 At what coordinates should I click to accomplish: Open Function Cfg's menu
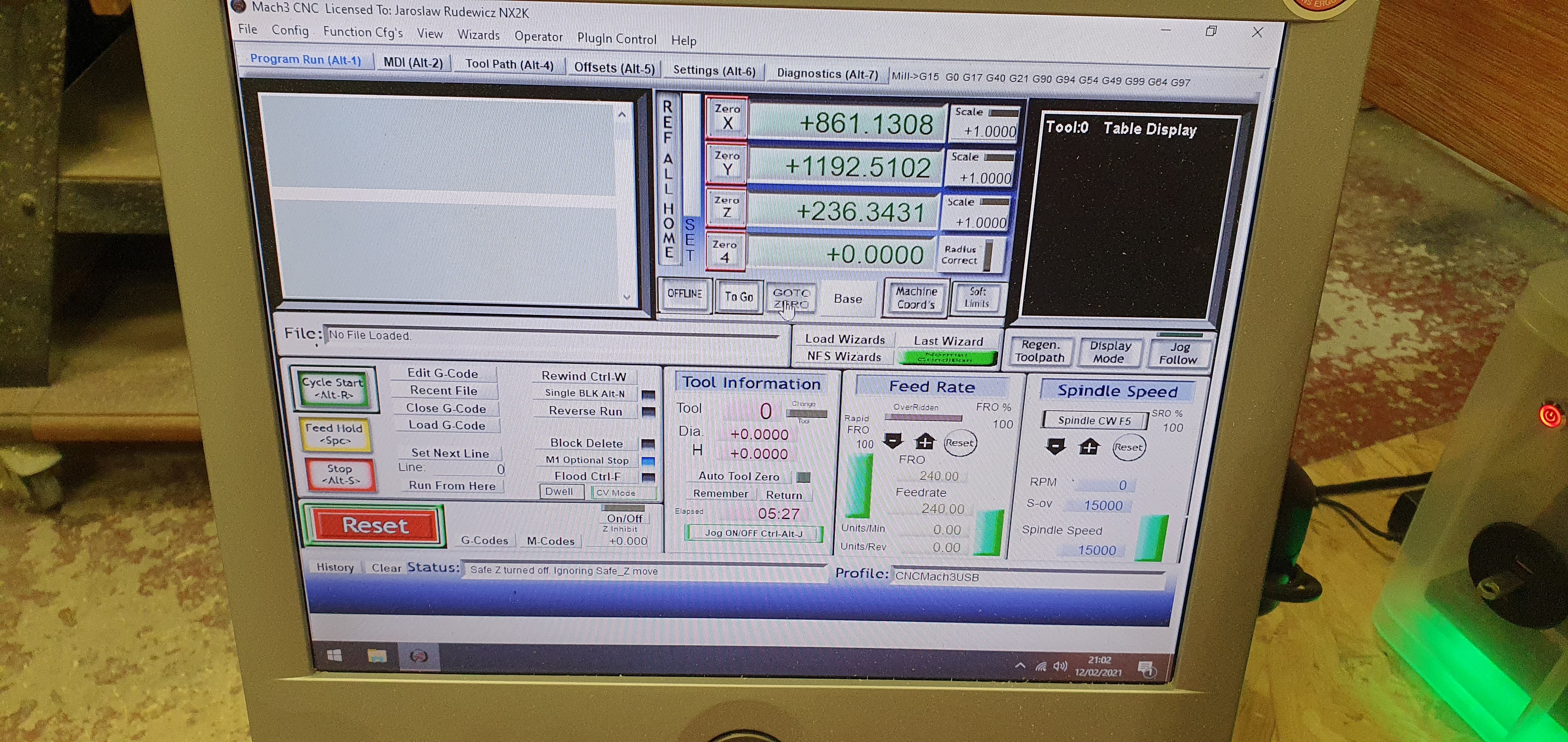(363, 31)
